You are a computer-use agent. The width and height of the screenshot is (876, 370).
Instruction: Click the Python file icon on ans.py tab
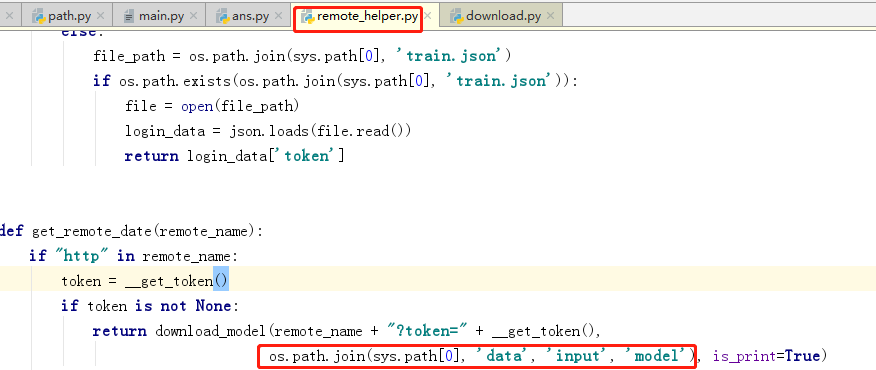222,16
